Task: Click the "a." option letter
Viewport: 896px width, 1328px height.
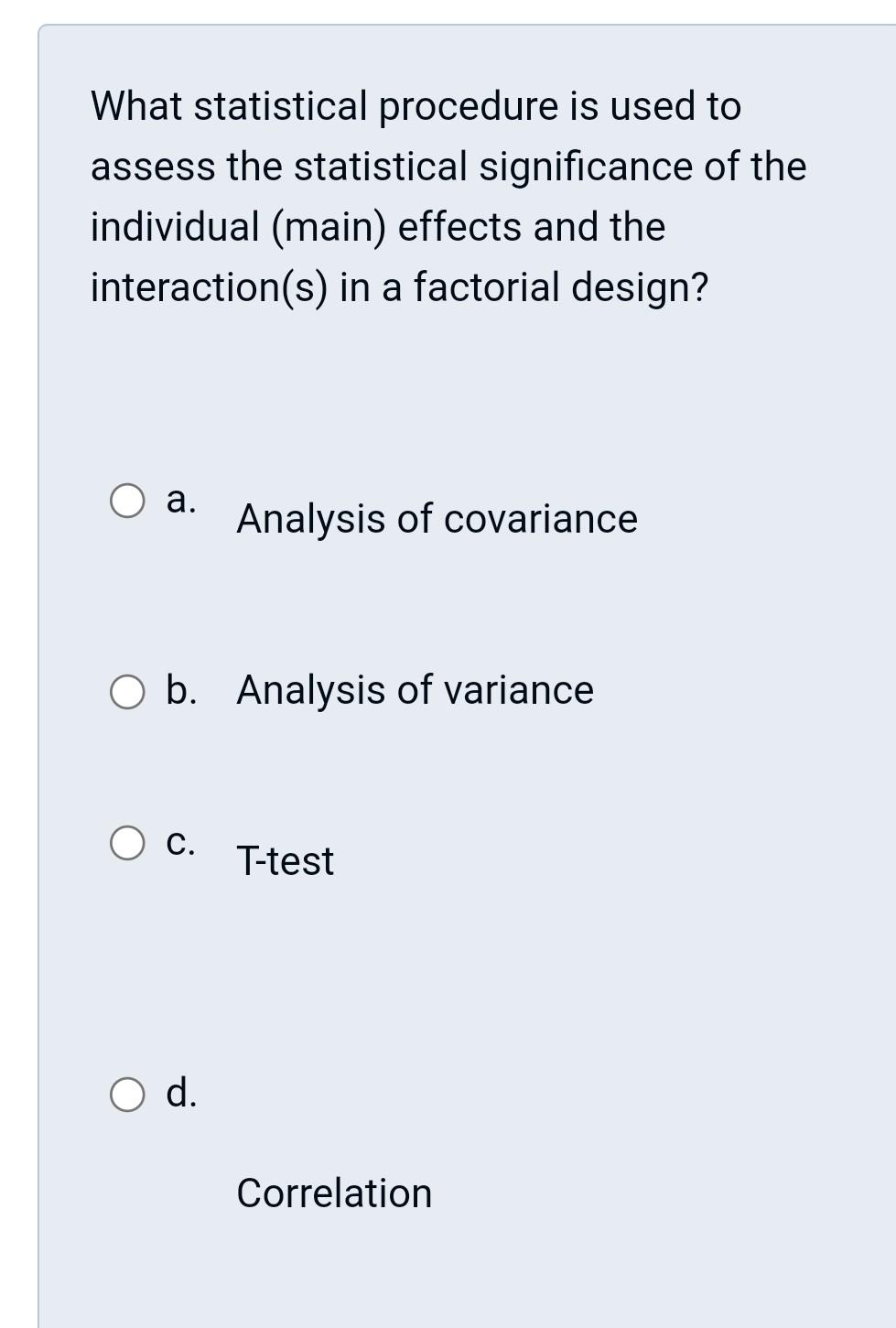Action: click(x=180, y=501)
